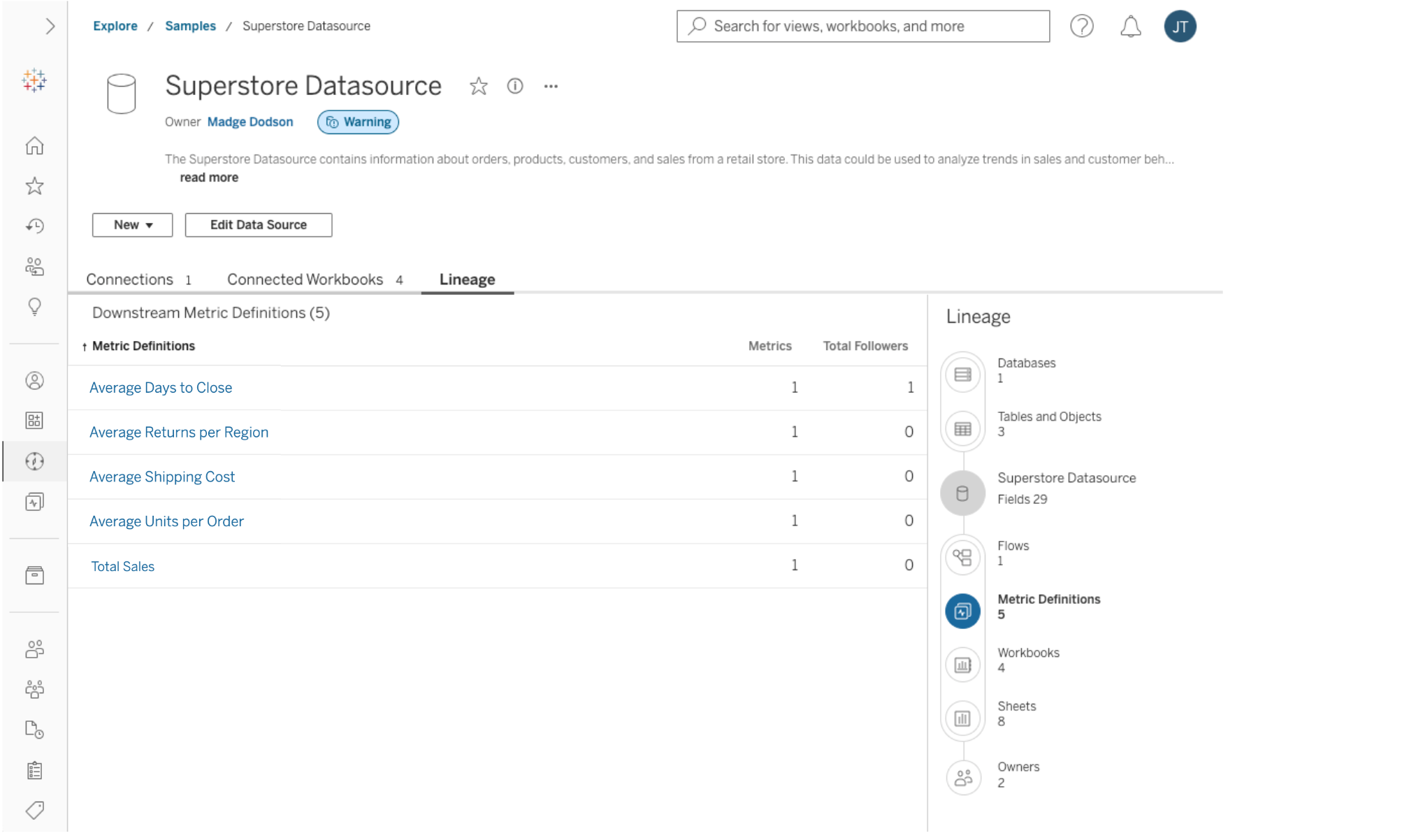Expand the collapsed sidebar navigation chevron
1402x840 pixels.
[x=50, y=27]
